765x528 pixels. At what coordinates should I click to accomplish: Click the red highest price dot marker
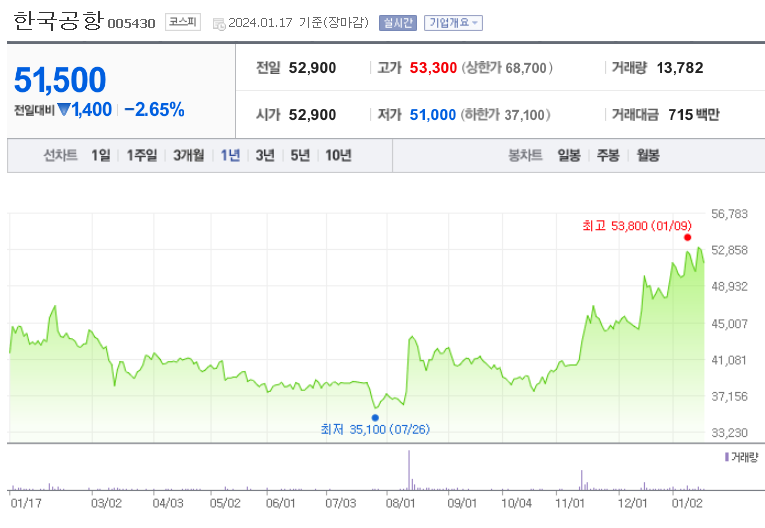[687, 238]
